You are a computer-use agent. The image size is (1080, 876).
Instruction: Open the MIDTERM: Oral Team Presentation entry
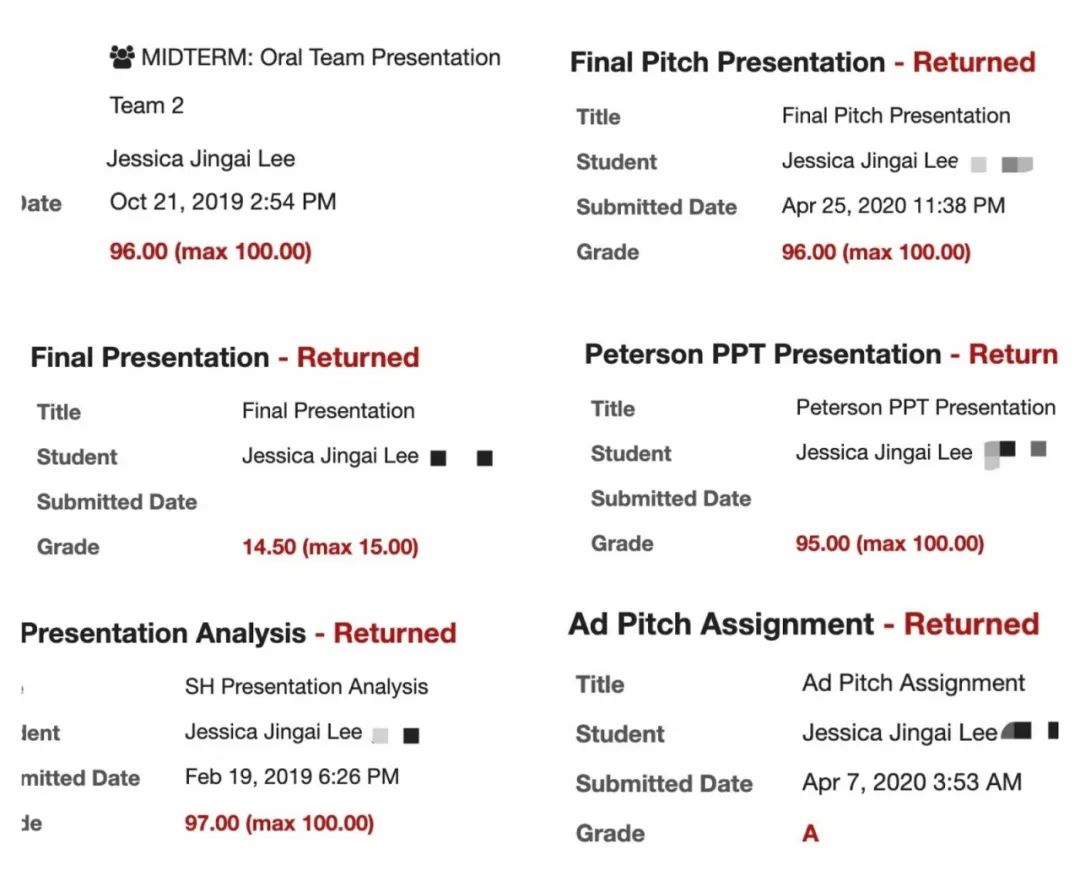coord(320,57)
